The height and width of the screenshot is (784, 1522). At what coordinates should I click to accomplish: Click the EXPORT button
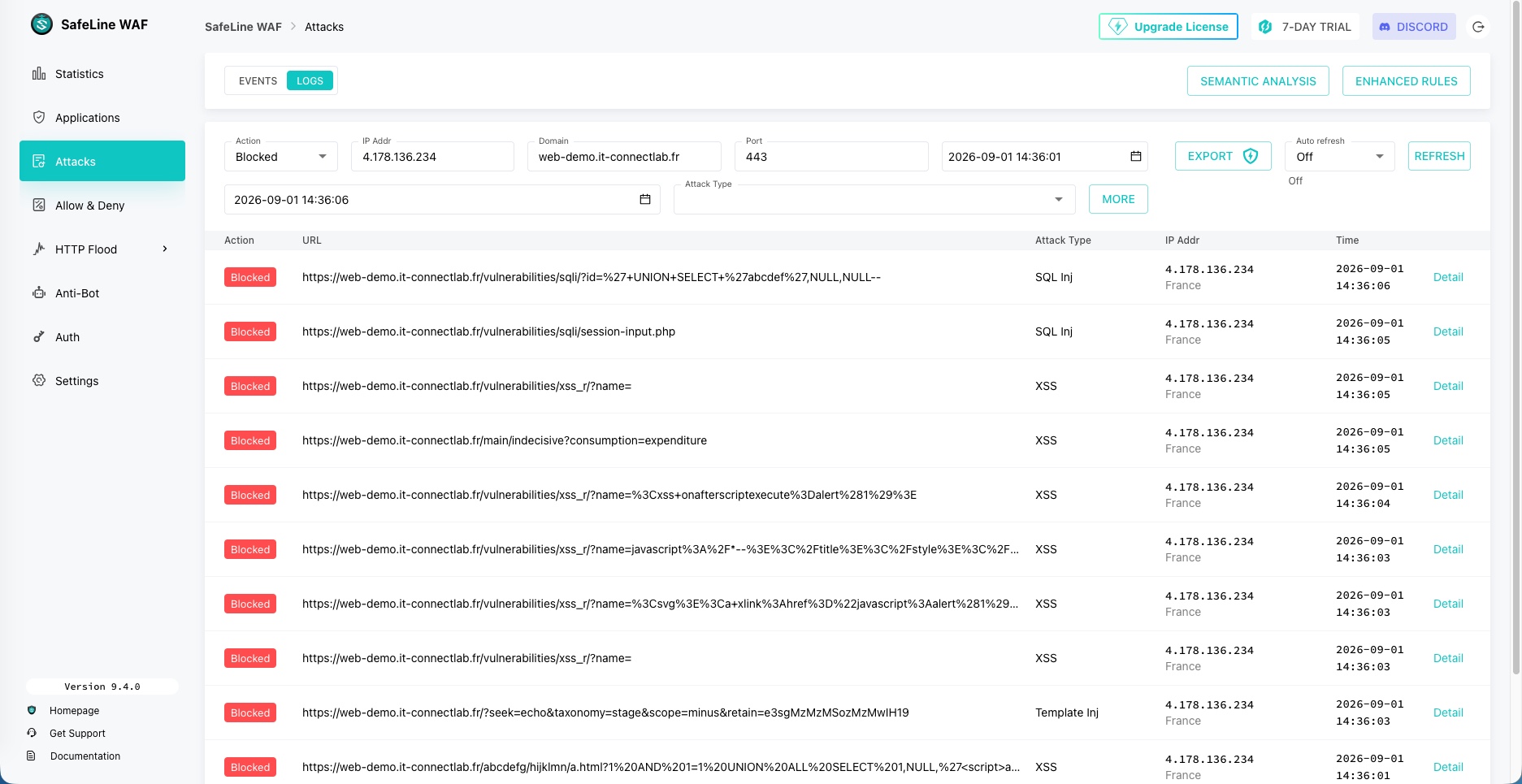[1223, 156]
